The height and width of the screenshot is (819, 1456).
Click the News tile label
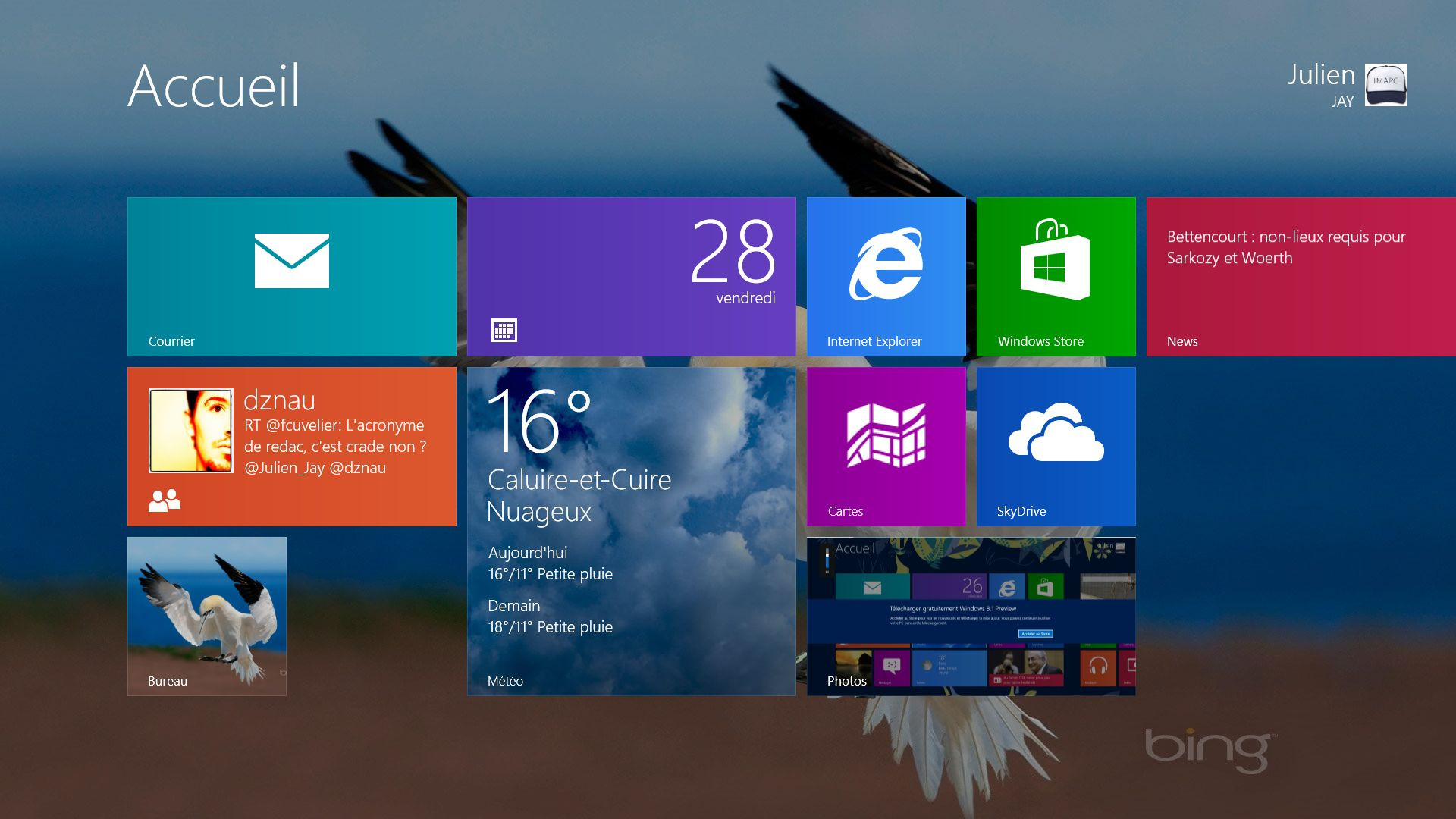coord(1182,341)
